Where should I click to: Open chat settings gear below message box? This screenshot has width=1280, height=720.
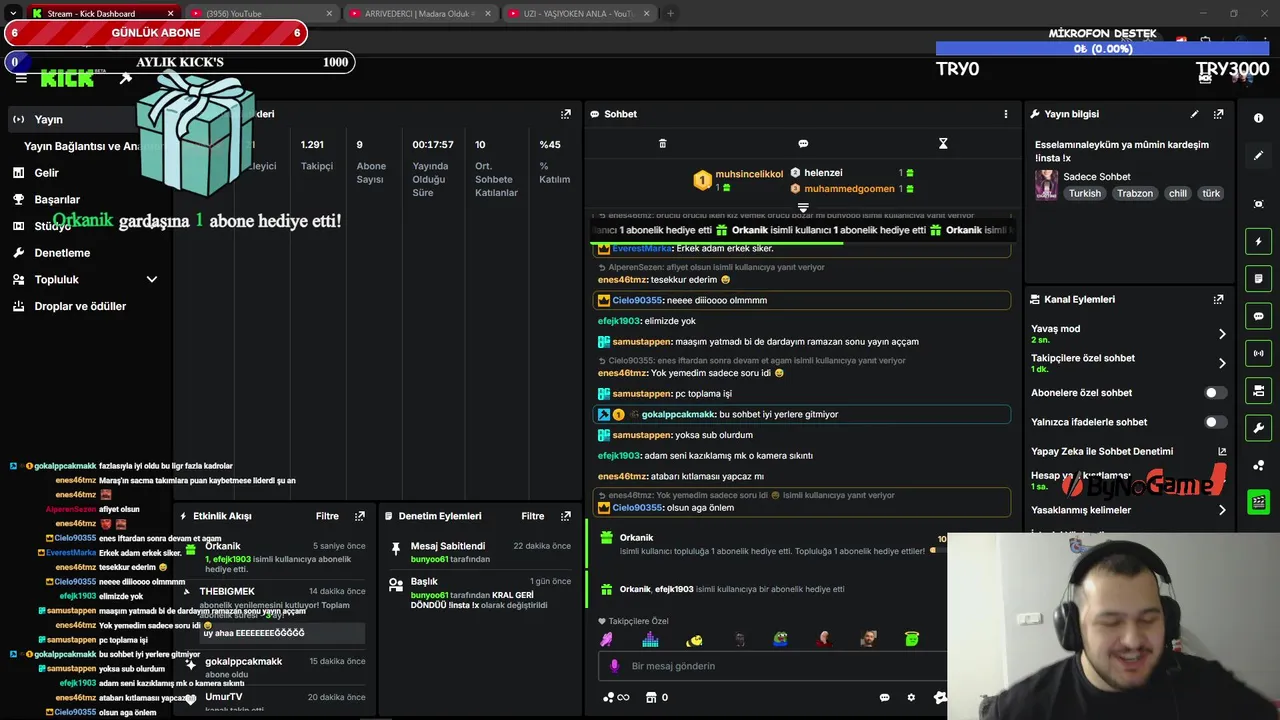910,697
